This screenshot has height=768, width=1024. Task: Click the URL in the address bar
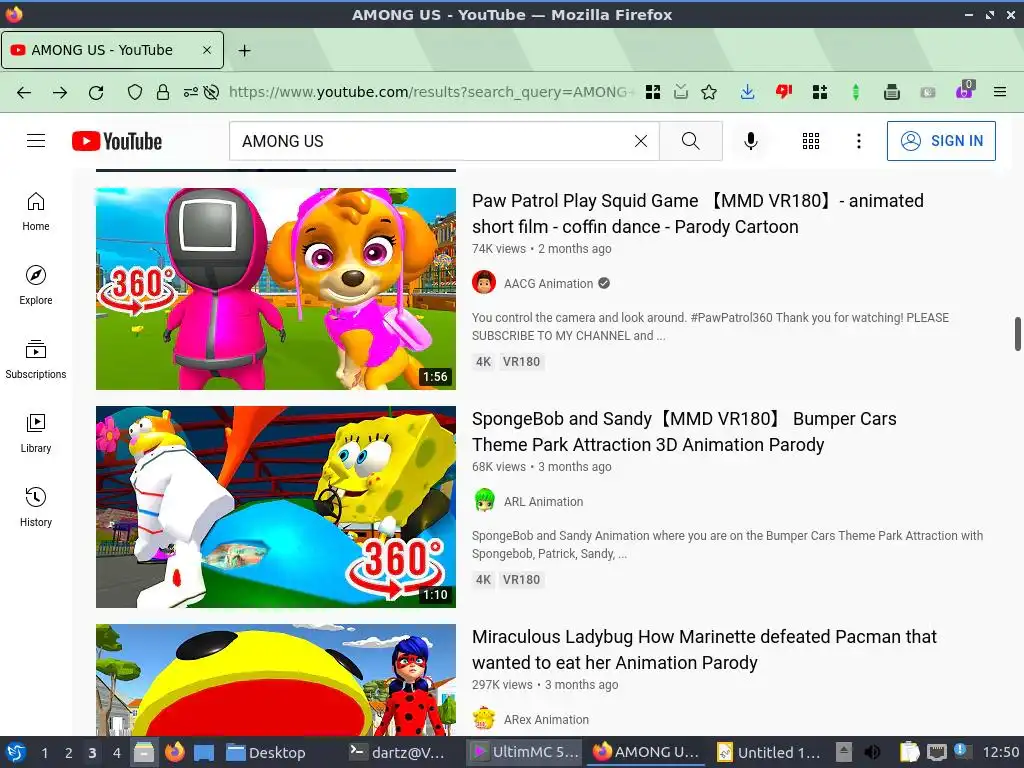click(431, 92)
